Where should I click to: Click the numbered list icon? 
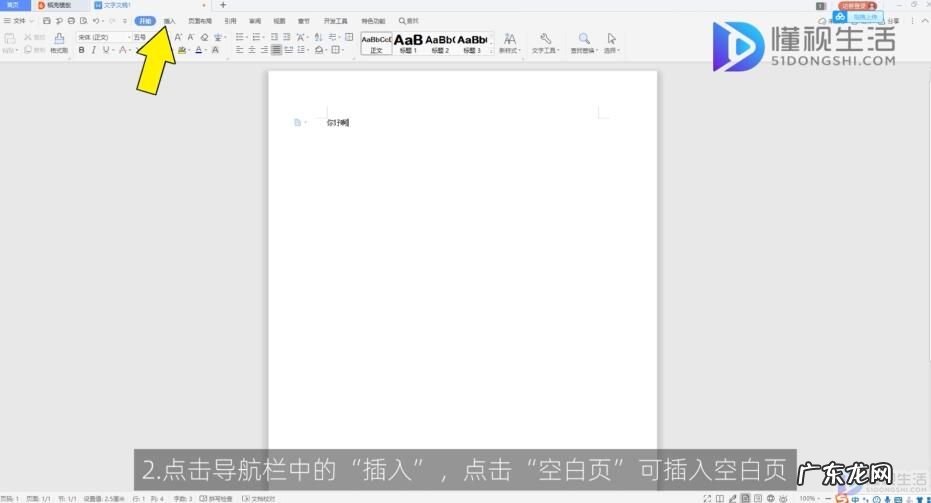click(256, 37)
